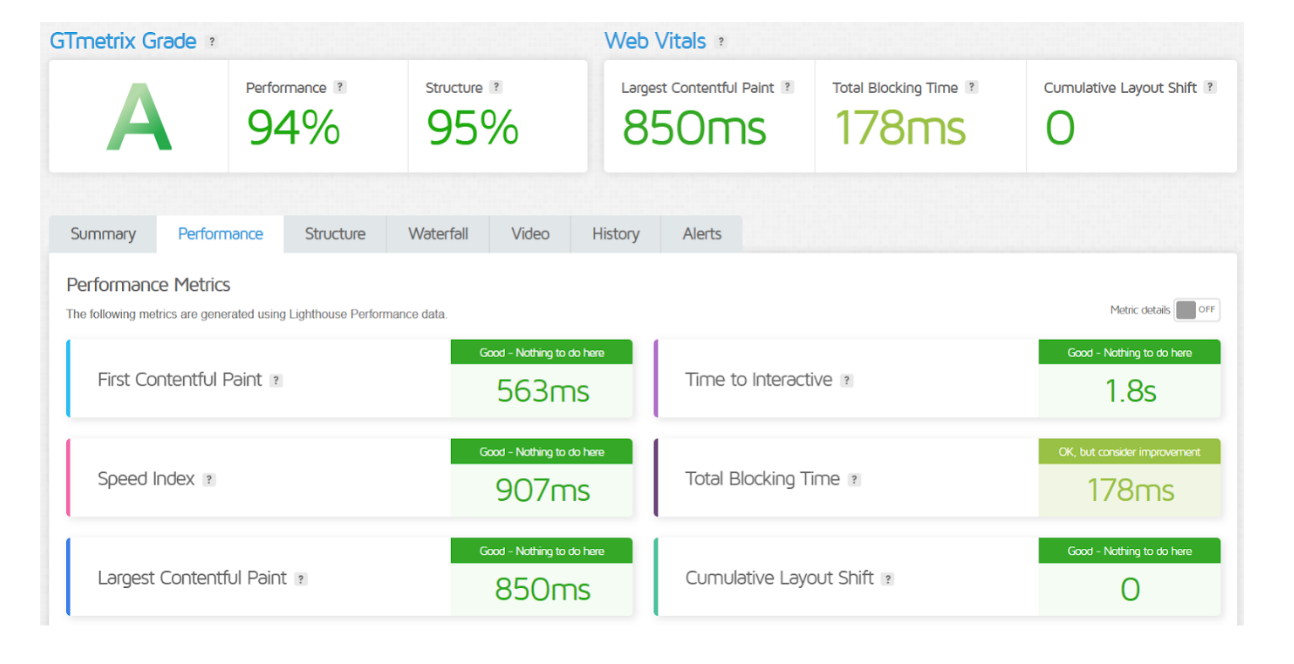The width and height of the screenshot is (1294, 664).
Task: Click the large A grade letter
Action: [x=139, y=118]
